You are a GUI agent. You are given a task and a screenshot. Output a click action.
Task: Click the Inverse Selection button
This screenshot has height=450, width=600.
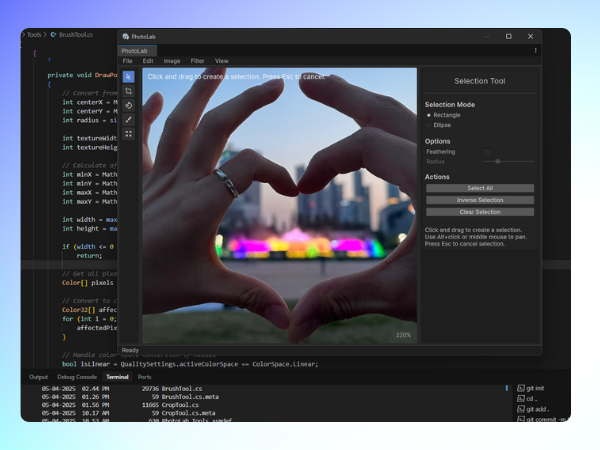pos(480,200)
